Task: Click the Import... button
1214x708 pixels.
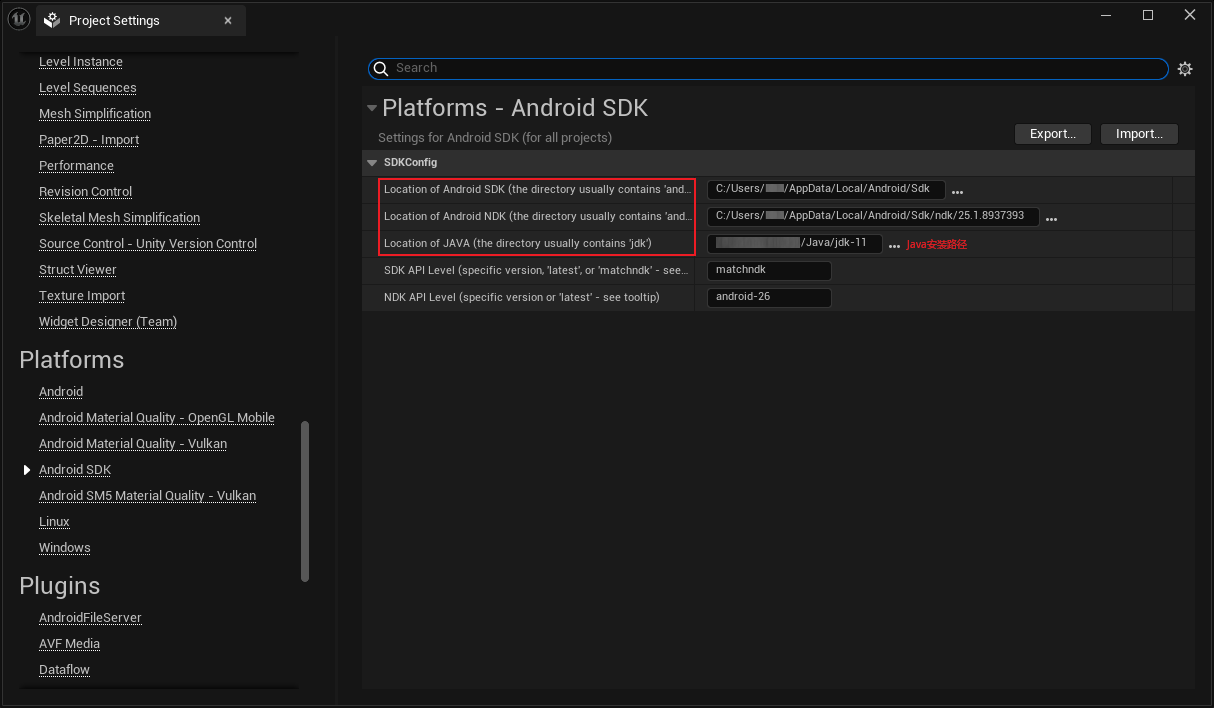Action: tap(1139, 134)
